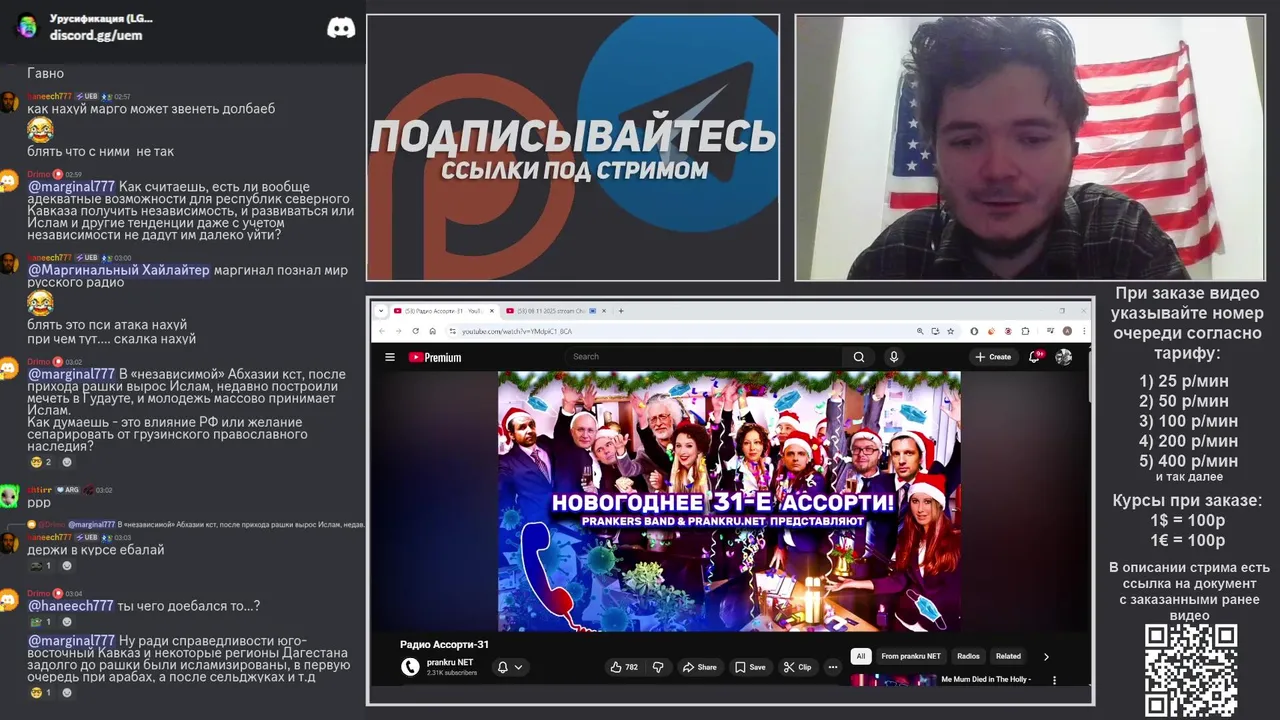Open a new browser tab with plus
This screenshot has height=720, width=1280.
(x=621, y=311)
